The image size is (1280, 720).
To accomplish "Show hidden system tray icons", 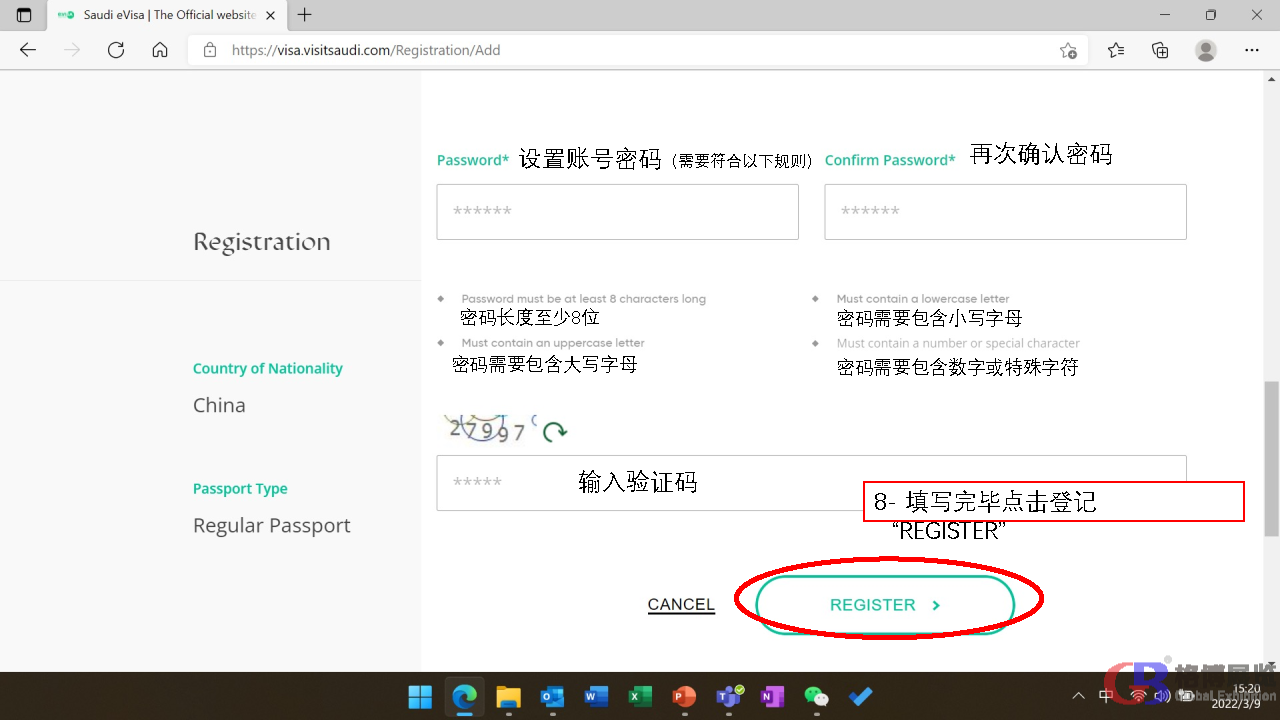I will pyautogui.click(x=1078, y=696).
